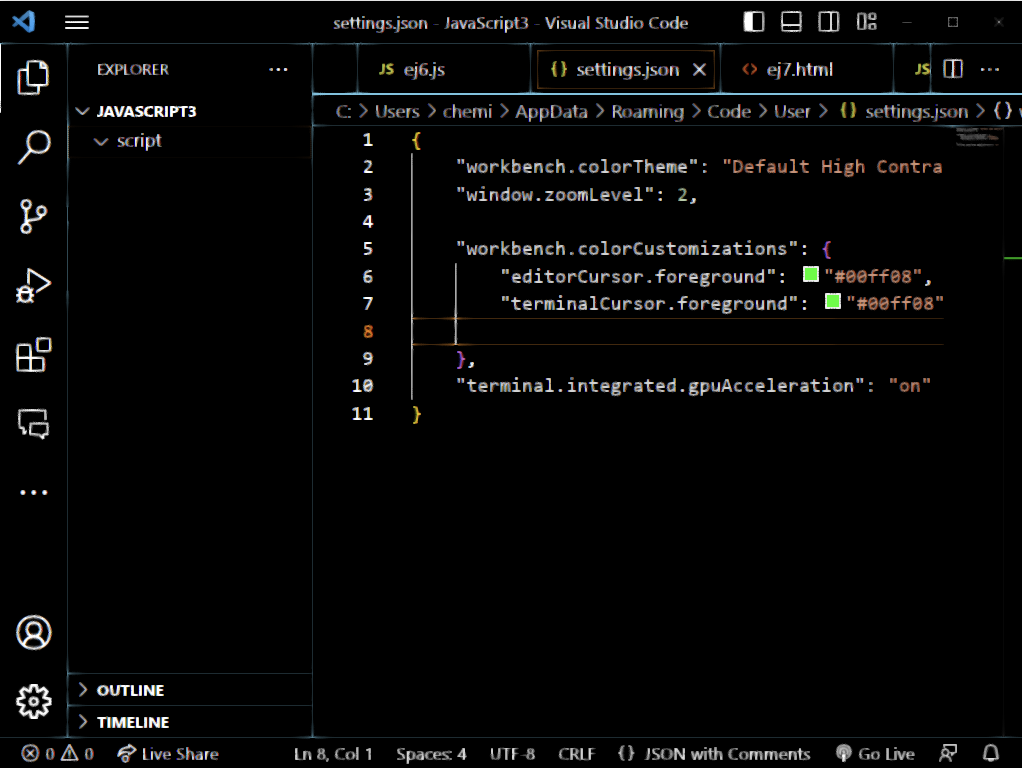Open Customize Layout options
The image size is (1022, 768).
tap(866, 22)
